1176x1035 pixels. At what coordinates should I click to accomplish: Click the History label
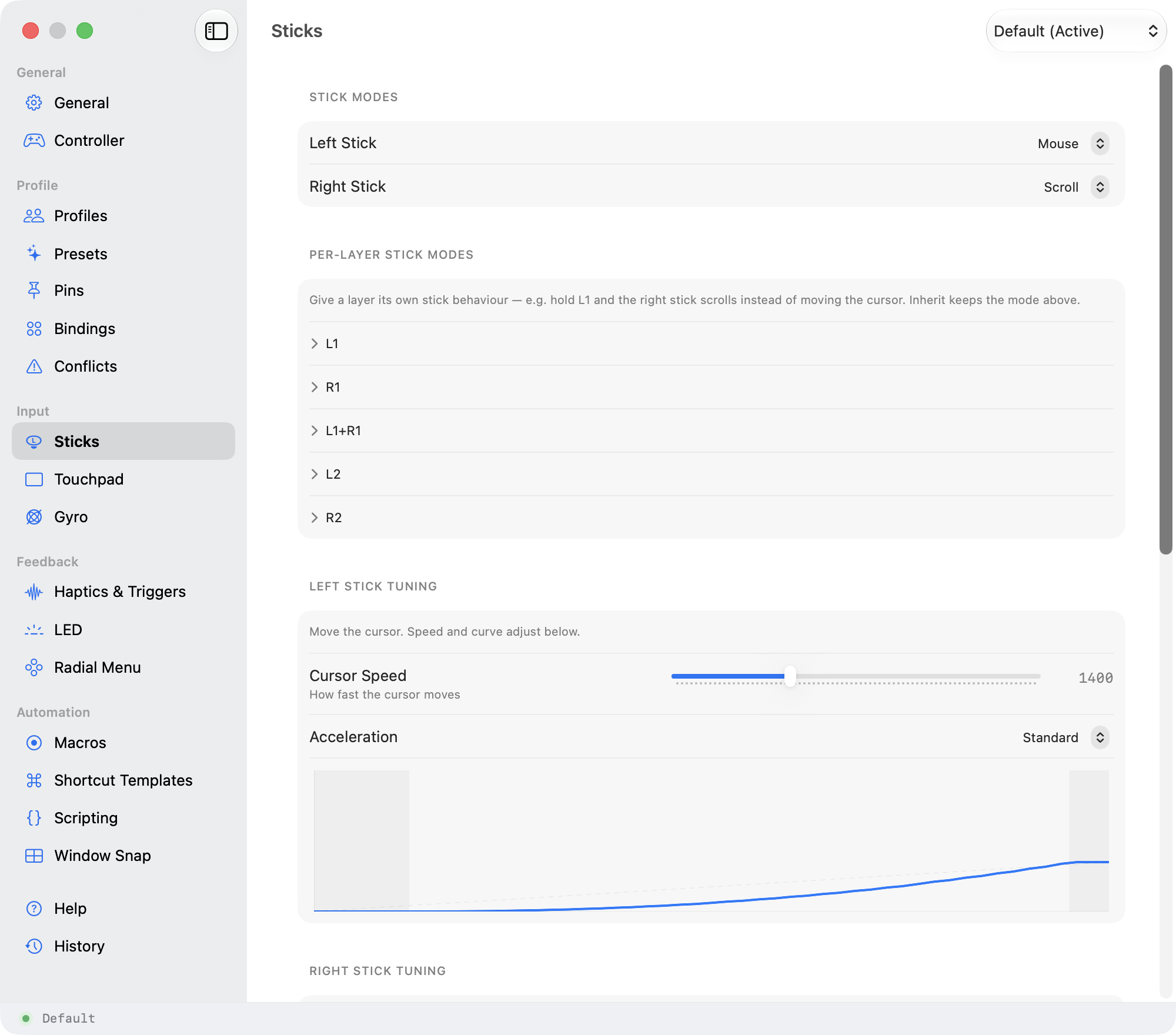pos(79,946)
